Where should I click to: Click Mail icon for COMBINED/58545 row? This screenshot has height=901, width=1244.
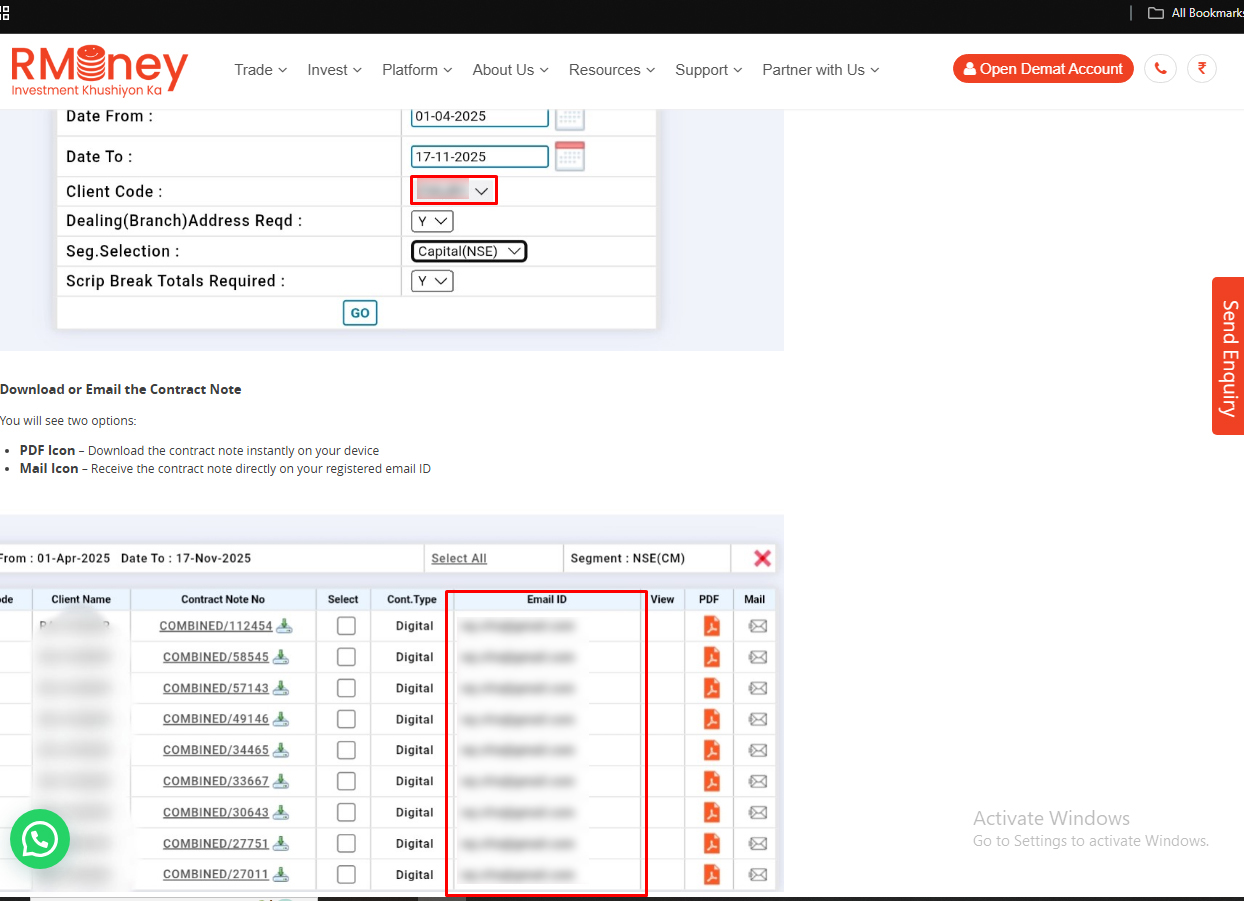(x=758, y=657)
